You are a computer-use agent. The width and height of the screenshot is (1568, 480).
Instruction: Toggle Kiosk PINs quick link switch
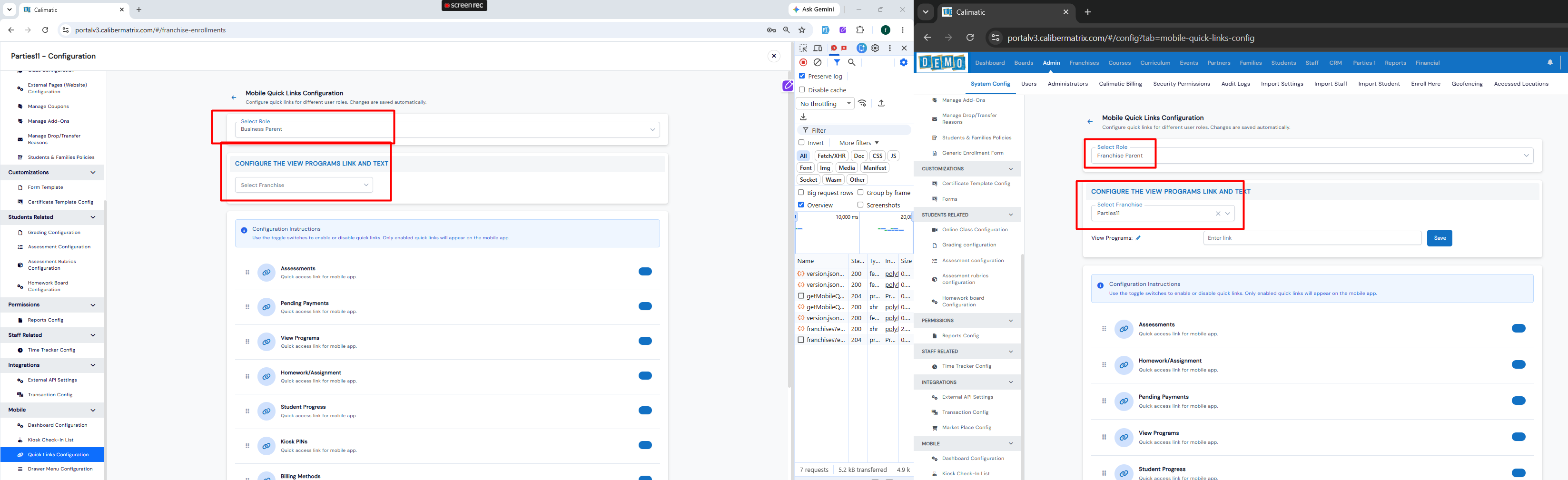[645, 445]
